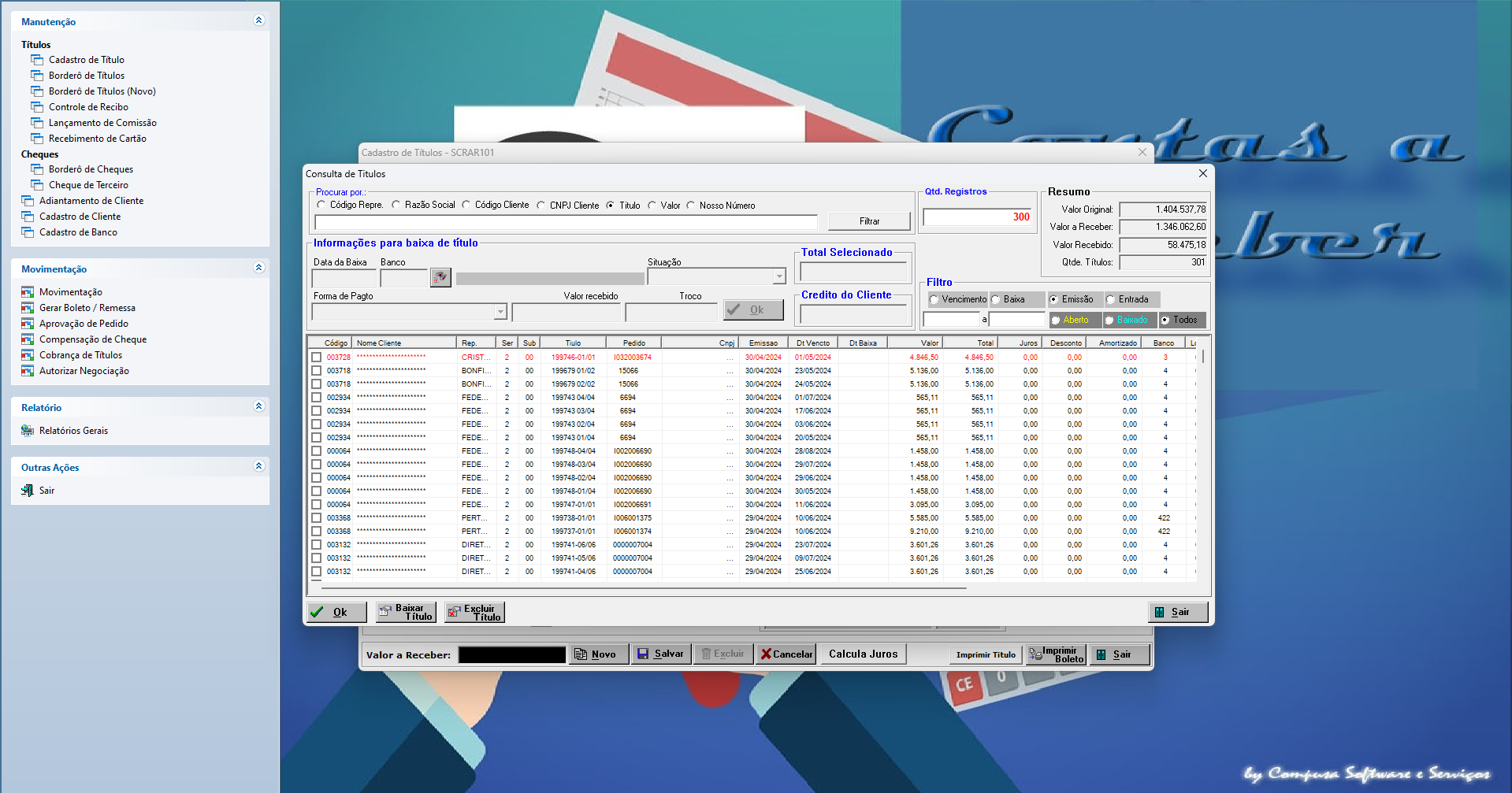Collapse the Manutenção panel
1512x793 pixels.
pos(259,20)
